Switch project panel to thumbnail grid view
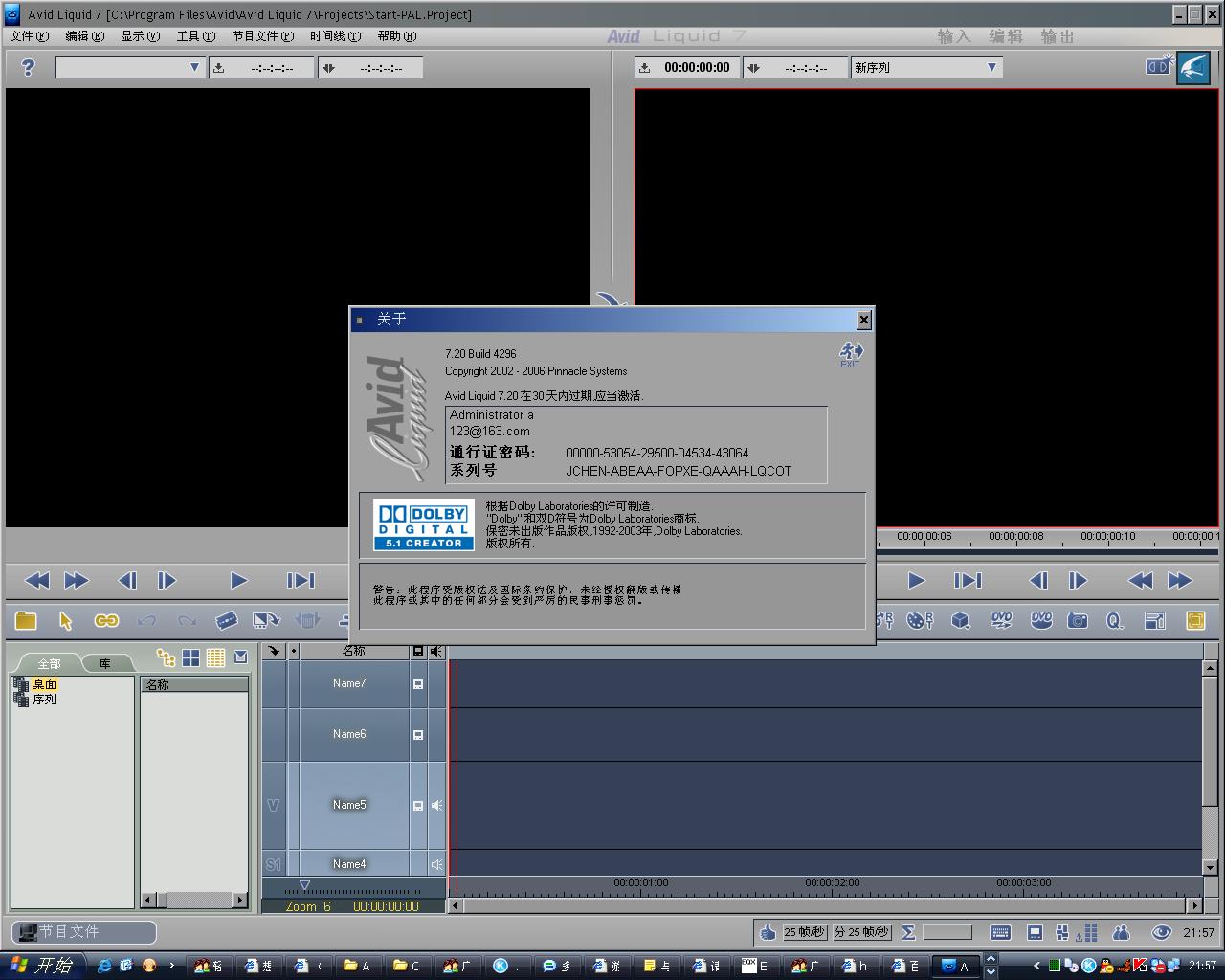This screenshot has height=980, width=1225. click(191, 657)
